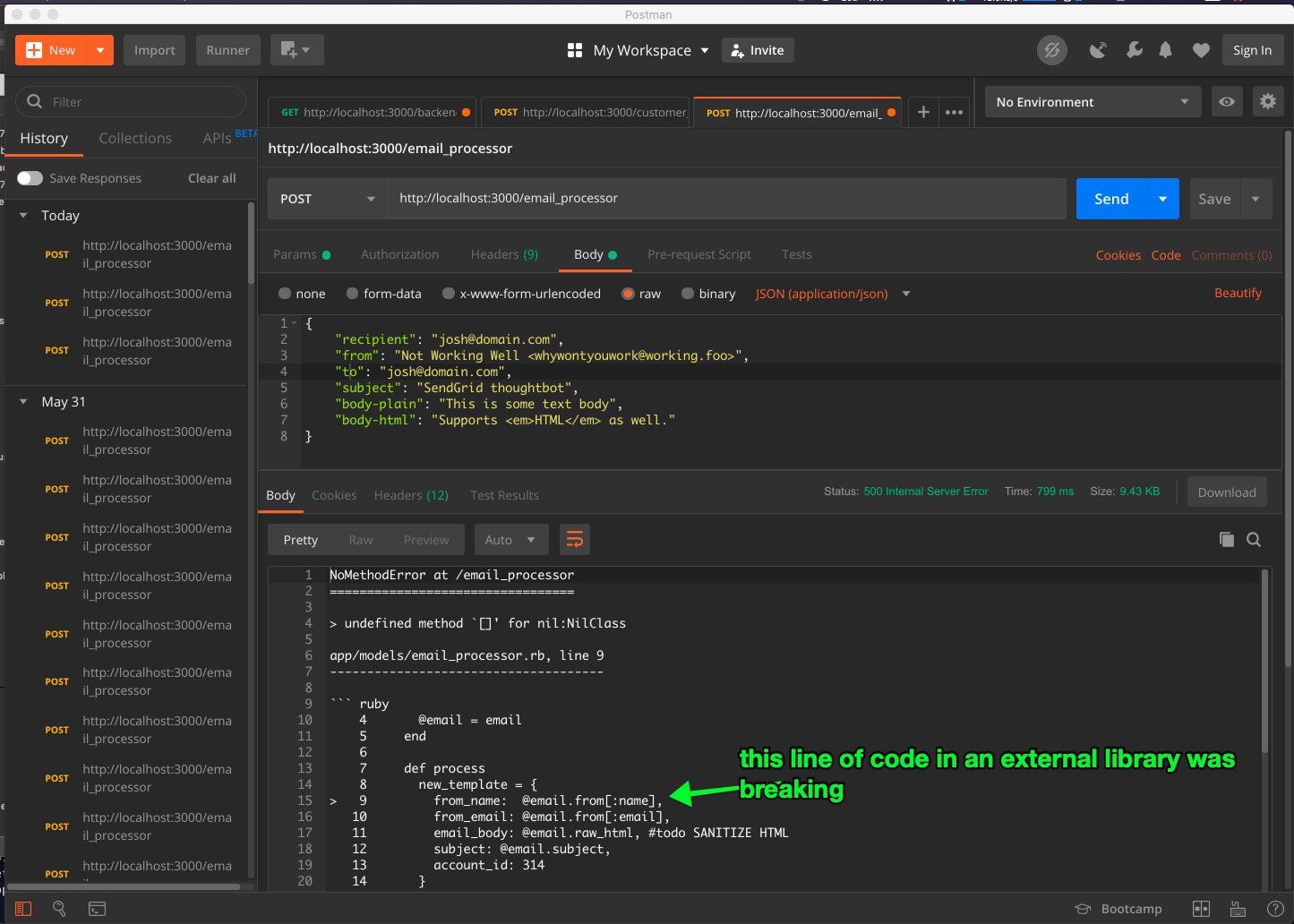Expand the My Workspace dropdown
The image size is (1294, 924).
pyautogui.click(x=705, y=50)
